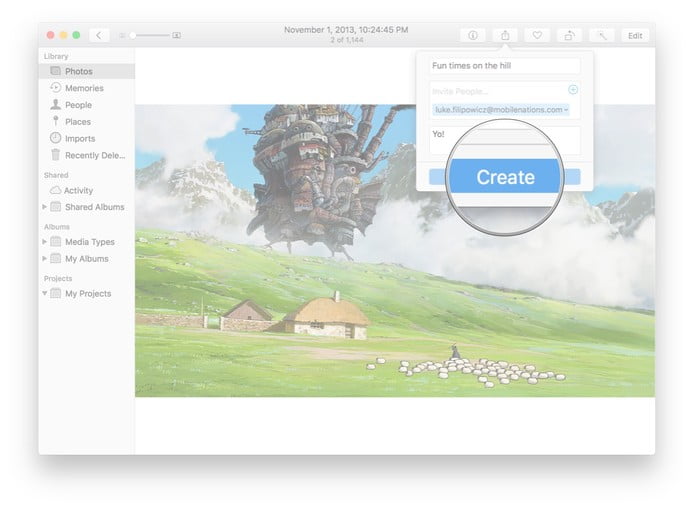Click the Edit button
The image size is (695, 509).
coord(635,35)
